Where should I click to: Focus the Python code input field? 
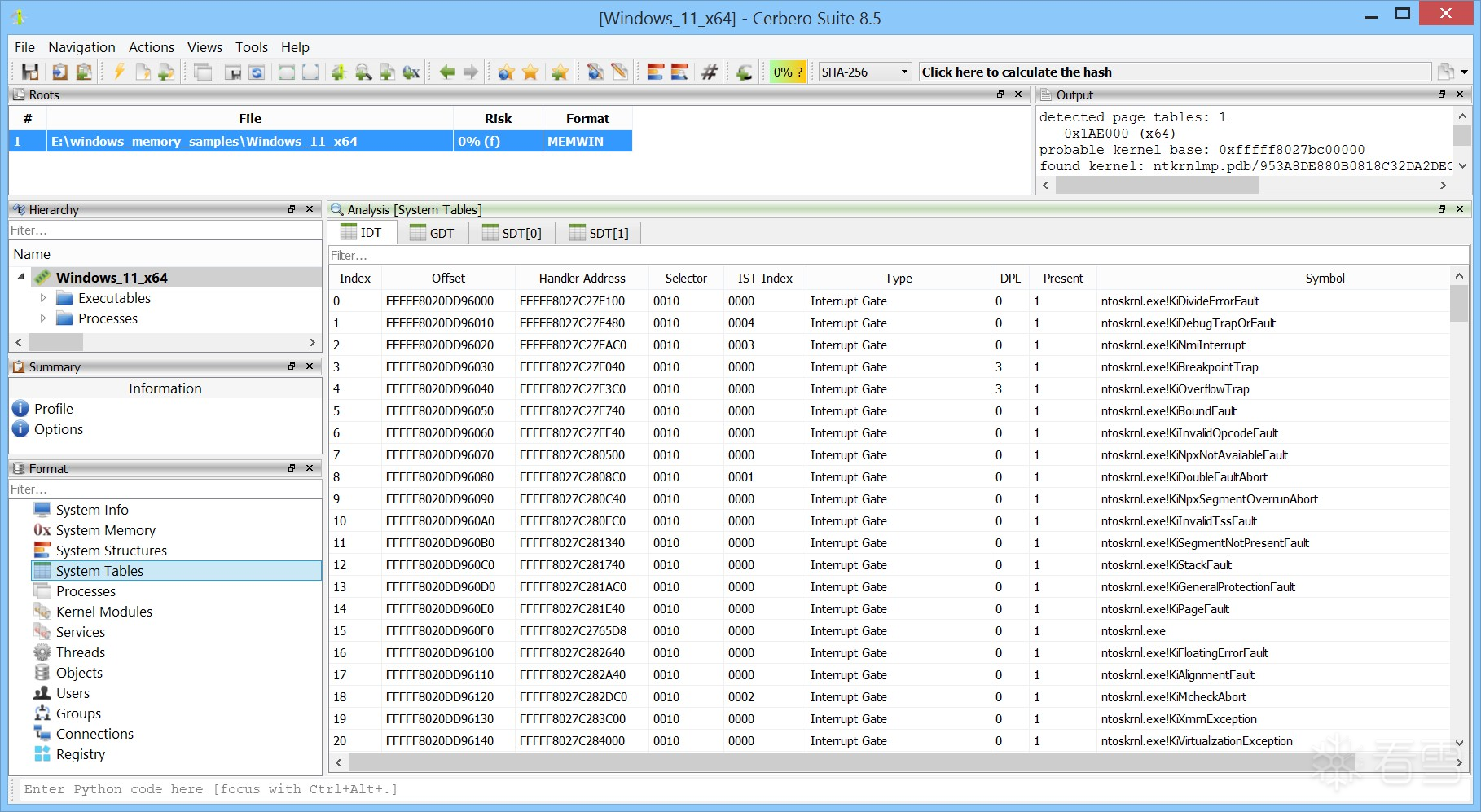click(744, 789)
